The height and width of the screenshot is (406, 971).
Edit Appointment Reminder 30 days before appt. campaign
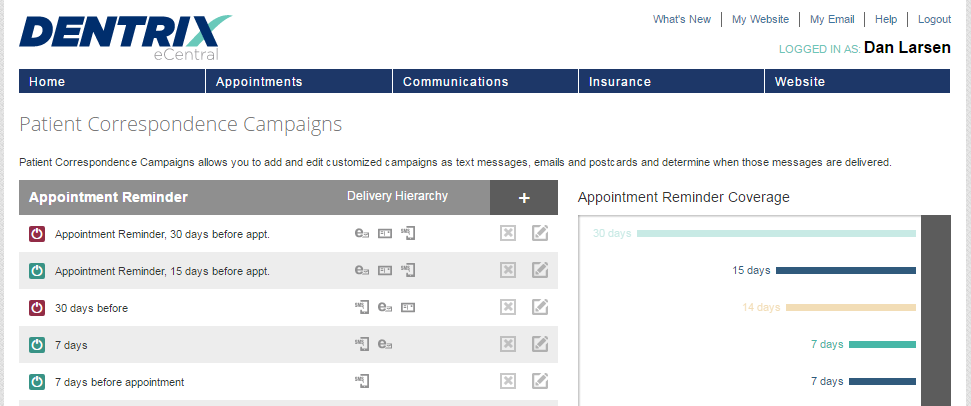pyautogui.click(x=540, y=233)
